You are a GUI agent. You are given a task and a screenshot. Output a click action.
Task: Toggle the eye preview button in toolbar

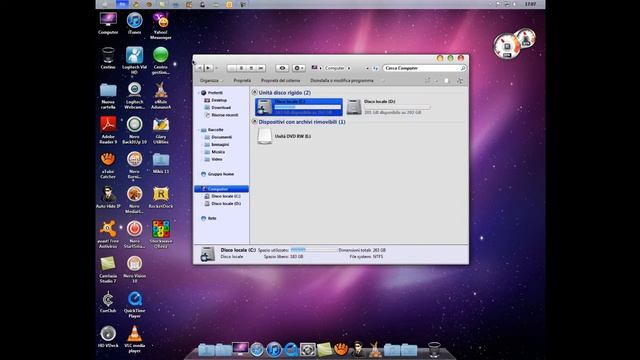282,68
